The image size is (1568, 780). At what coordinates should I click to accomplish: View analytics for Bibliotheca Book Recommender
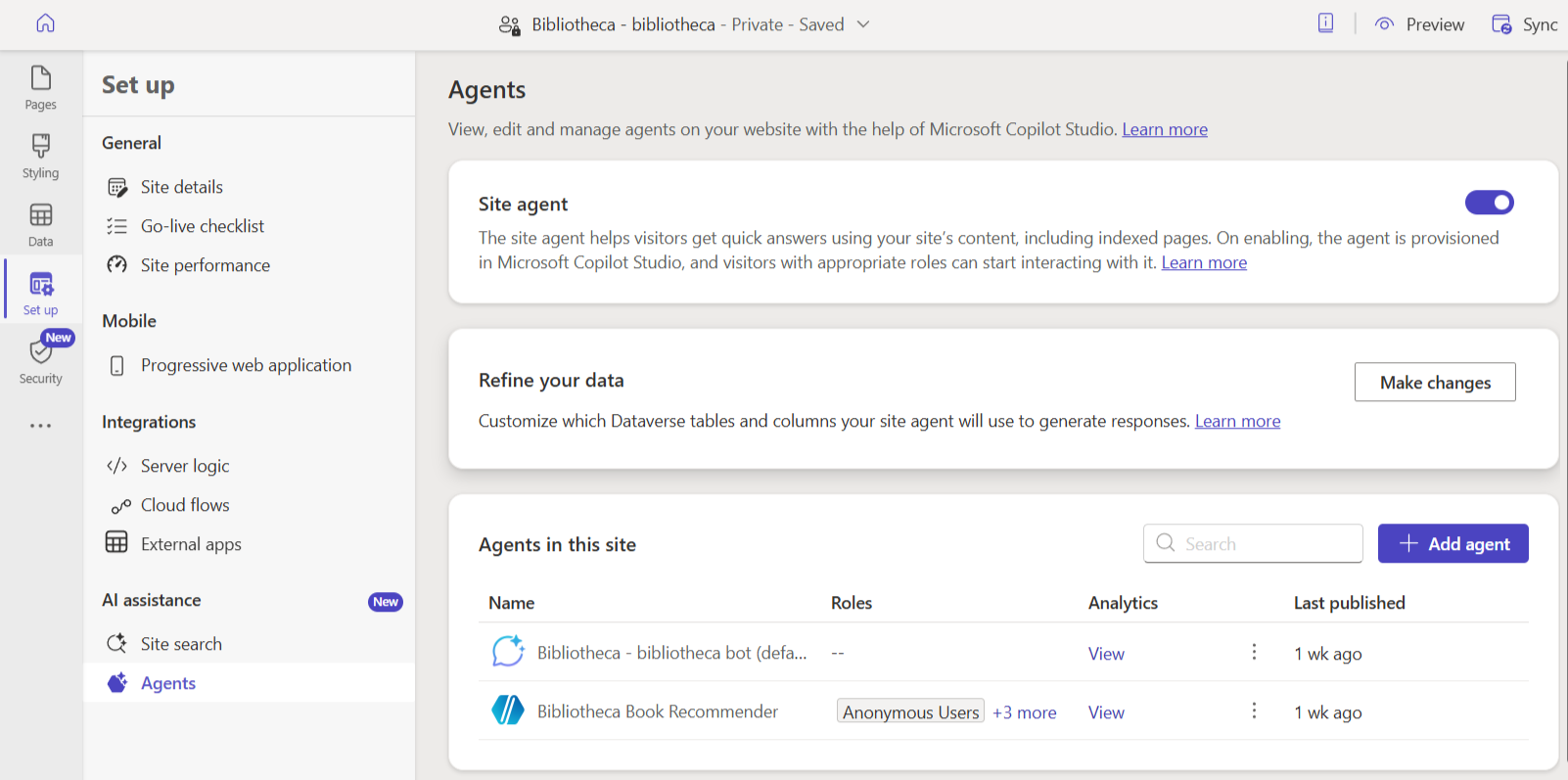pyautogui.click(x=1106, y=712)
